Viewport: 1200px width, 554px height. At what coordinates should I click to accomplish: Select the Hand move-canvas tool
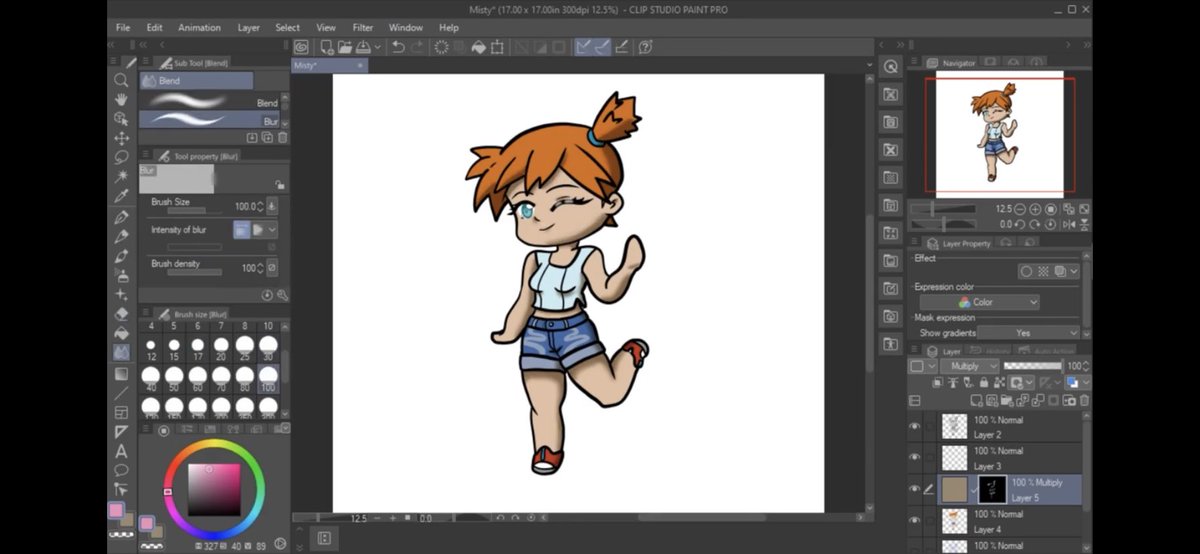point(121,99)
